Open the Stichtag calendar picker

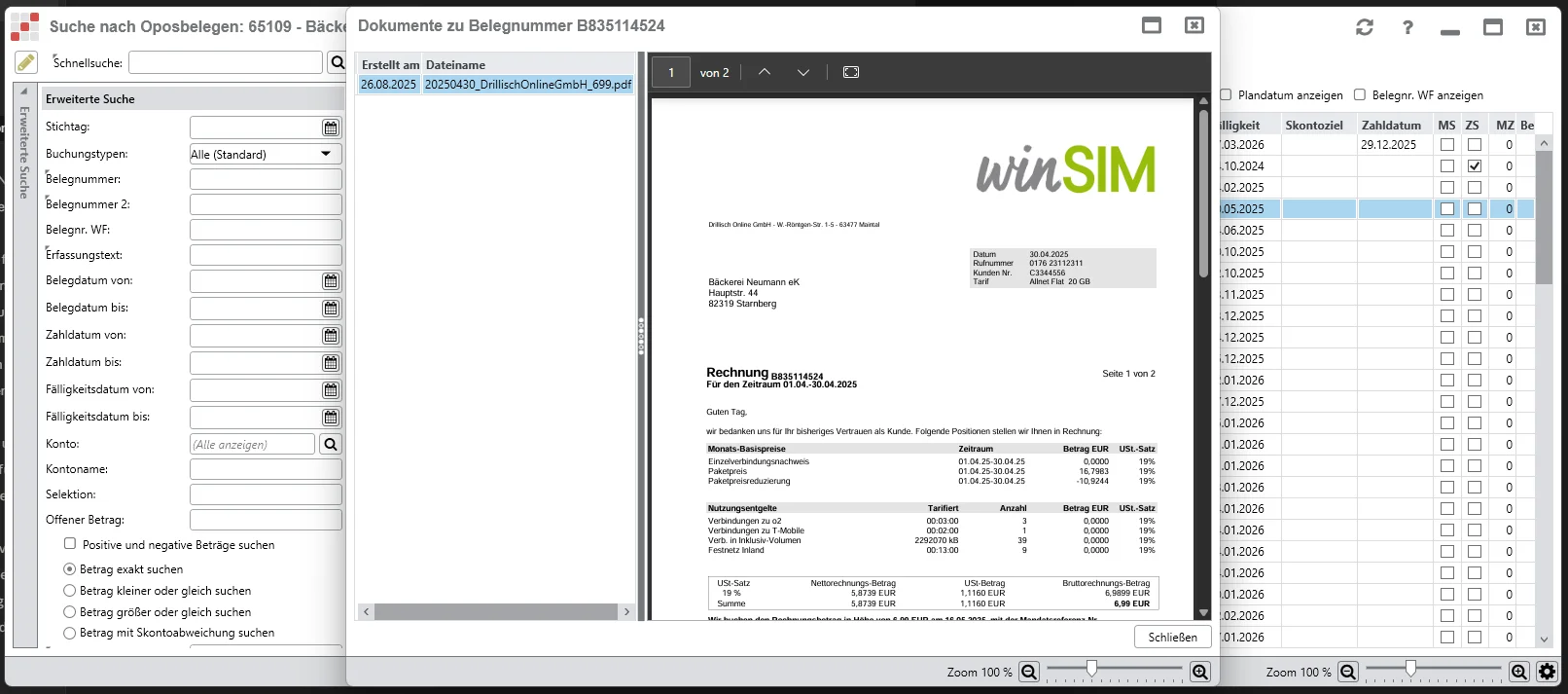[x=331, y=128]
